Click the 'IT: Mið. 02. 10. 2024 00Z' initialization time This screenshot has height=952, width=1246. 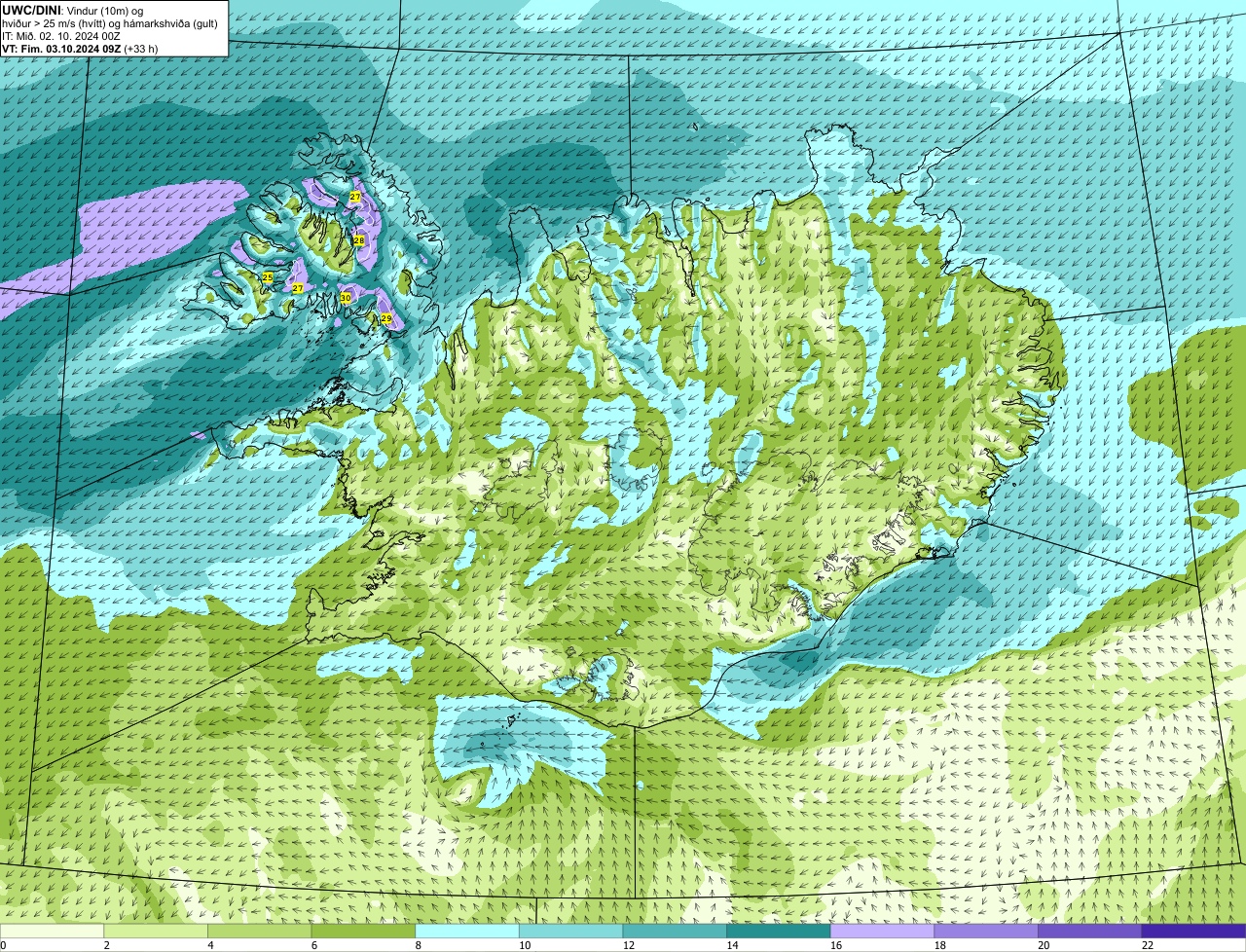pos(61,36)
